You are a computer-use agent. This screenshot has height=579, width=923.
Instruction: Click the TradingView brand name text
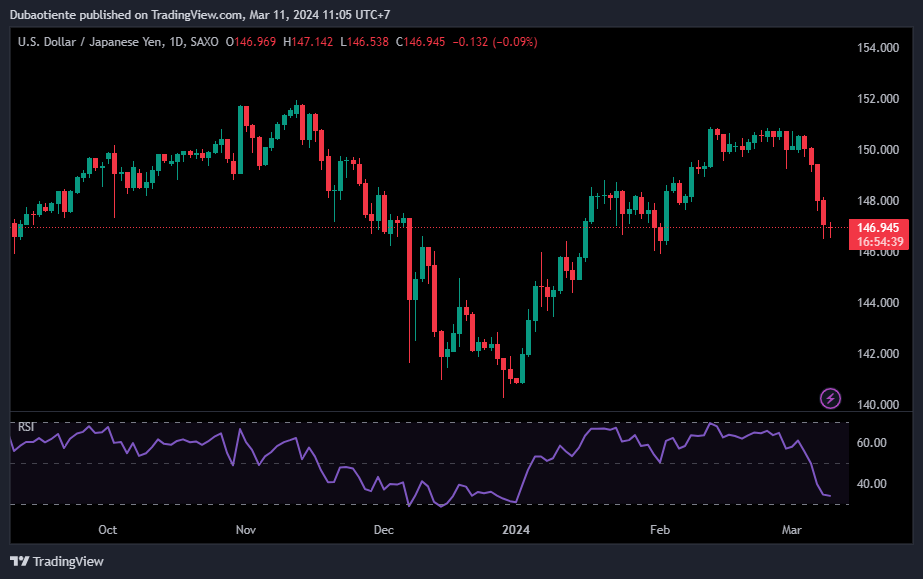coord(68,561)
